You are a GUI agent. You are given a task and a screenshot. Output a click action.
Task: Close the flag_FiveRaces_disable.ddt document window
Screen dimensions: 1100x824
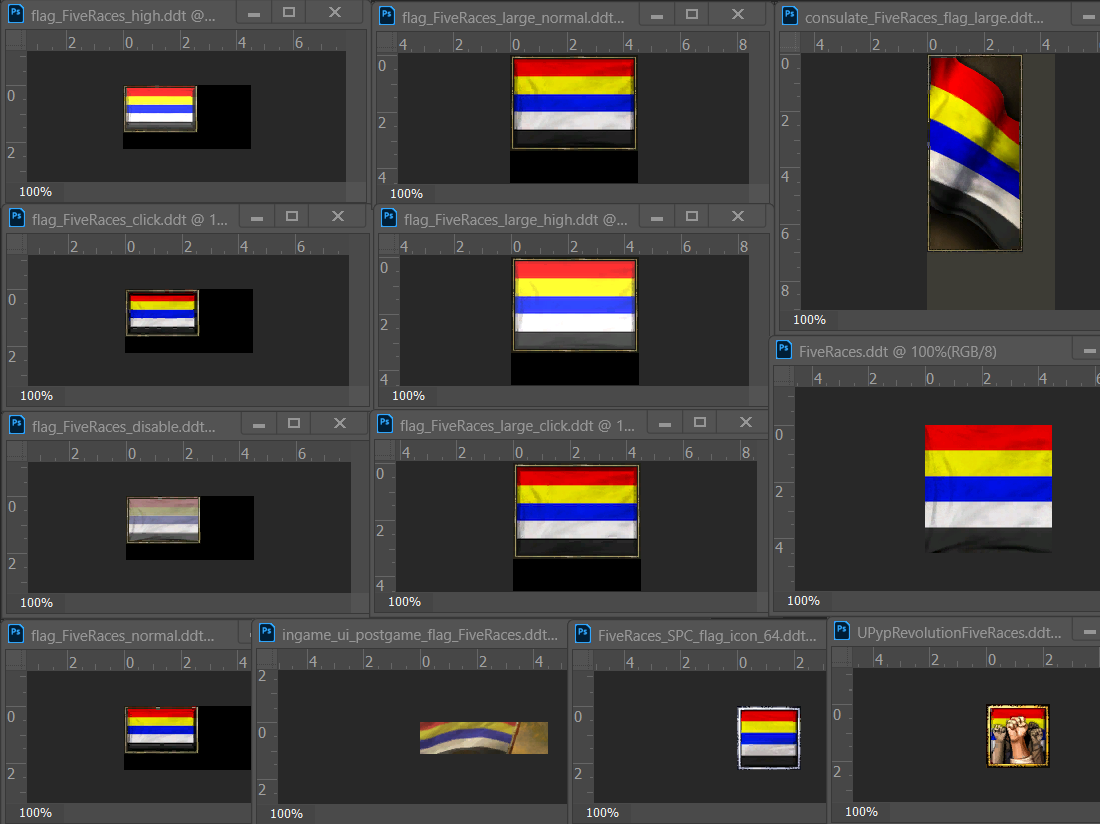point(340,424)
